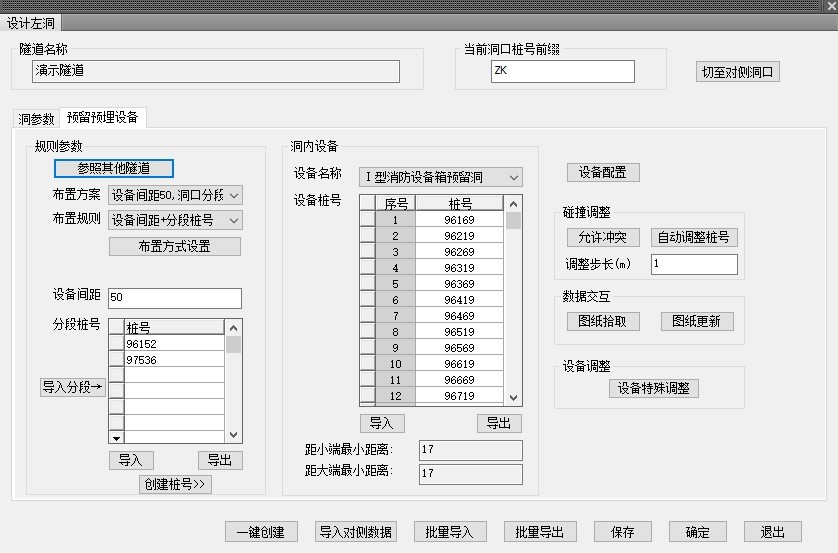838x553 pixels.
Task: Click the 参照其他隧道 button
Action: click(x=114, y=168)
